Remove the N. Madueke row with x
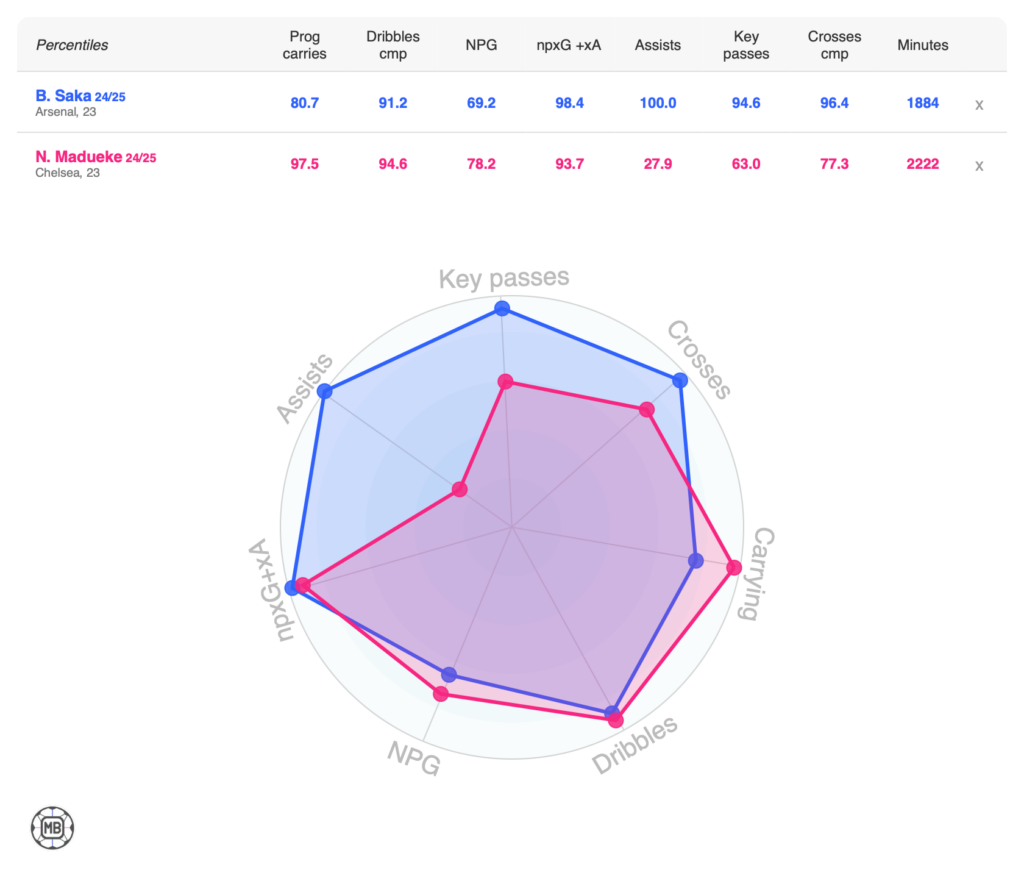This screenshot has height=895, width=1024. click(x=979, y=166)
